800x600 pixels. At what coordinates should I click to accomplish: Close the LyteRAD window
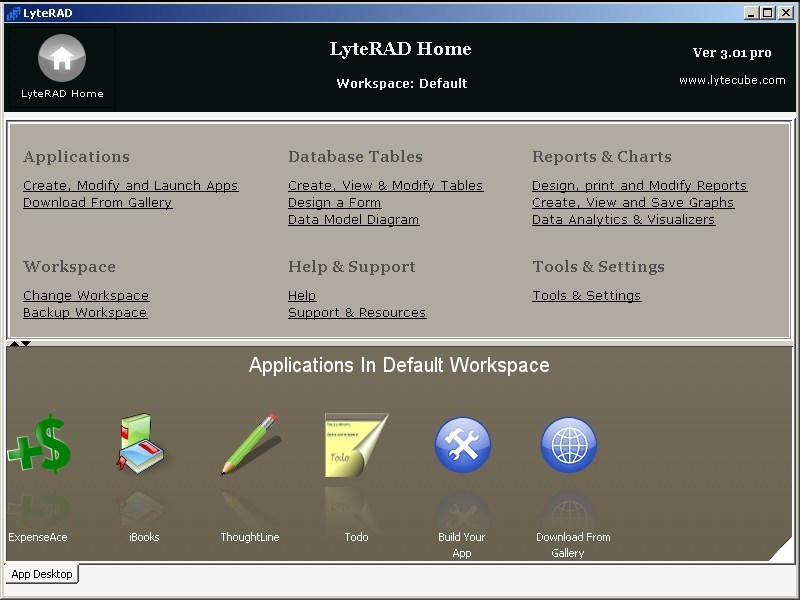[785, 13]
